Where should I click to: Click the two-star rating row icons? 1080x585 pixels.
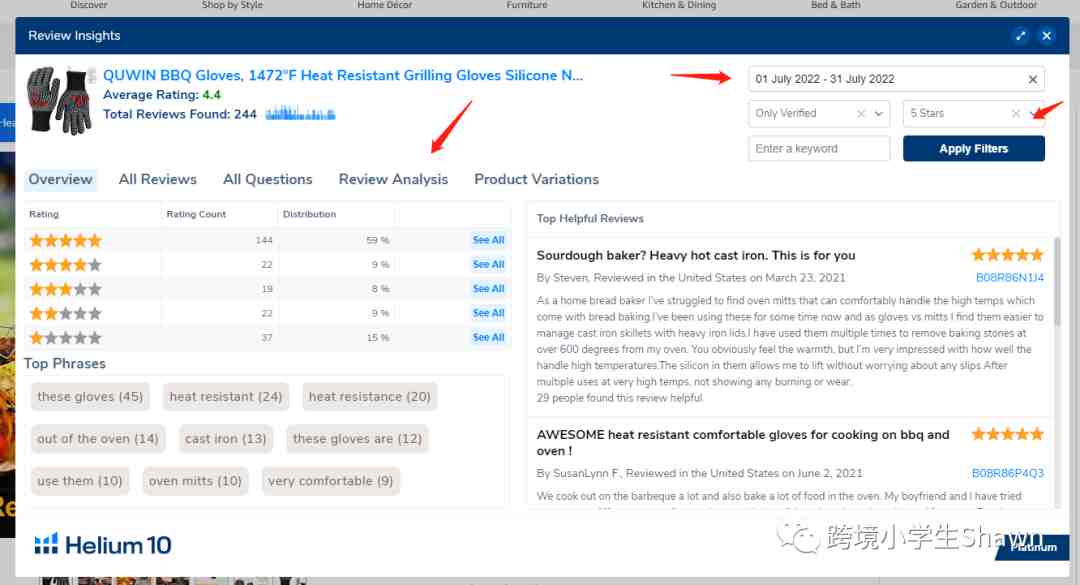tap(65, 314)
